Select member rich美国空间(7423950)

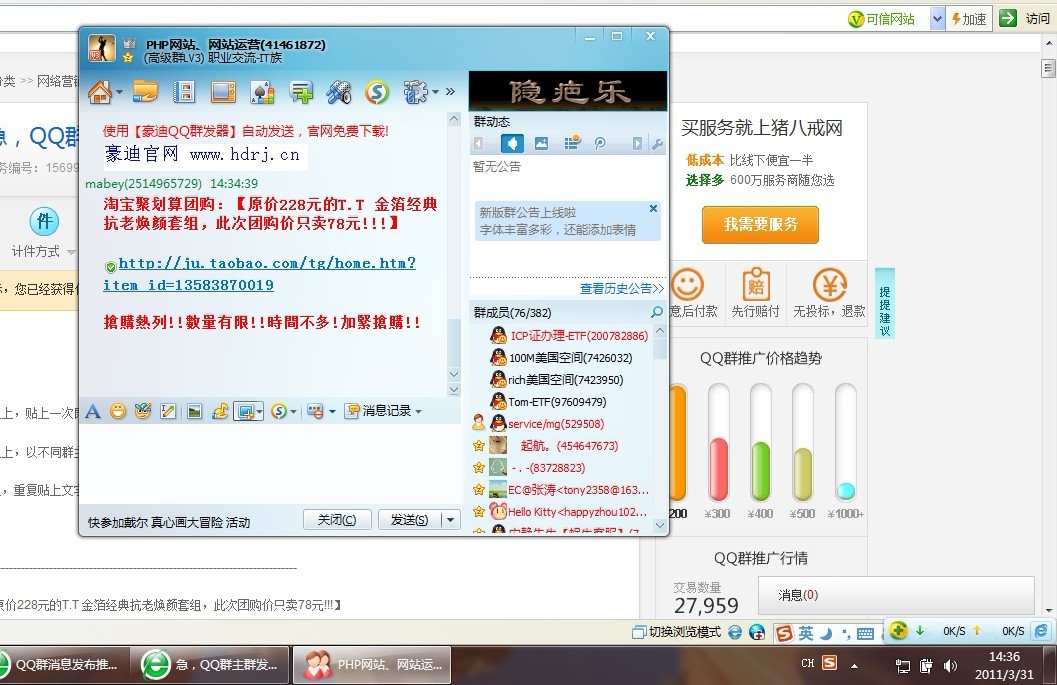tap(557, 380)
